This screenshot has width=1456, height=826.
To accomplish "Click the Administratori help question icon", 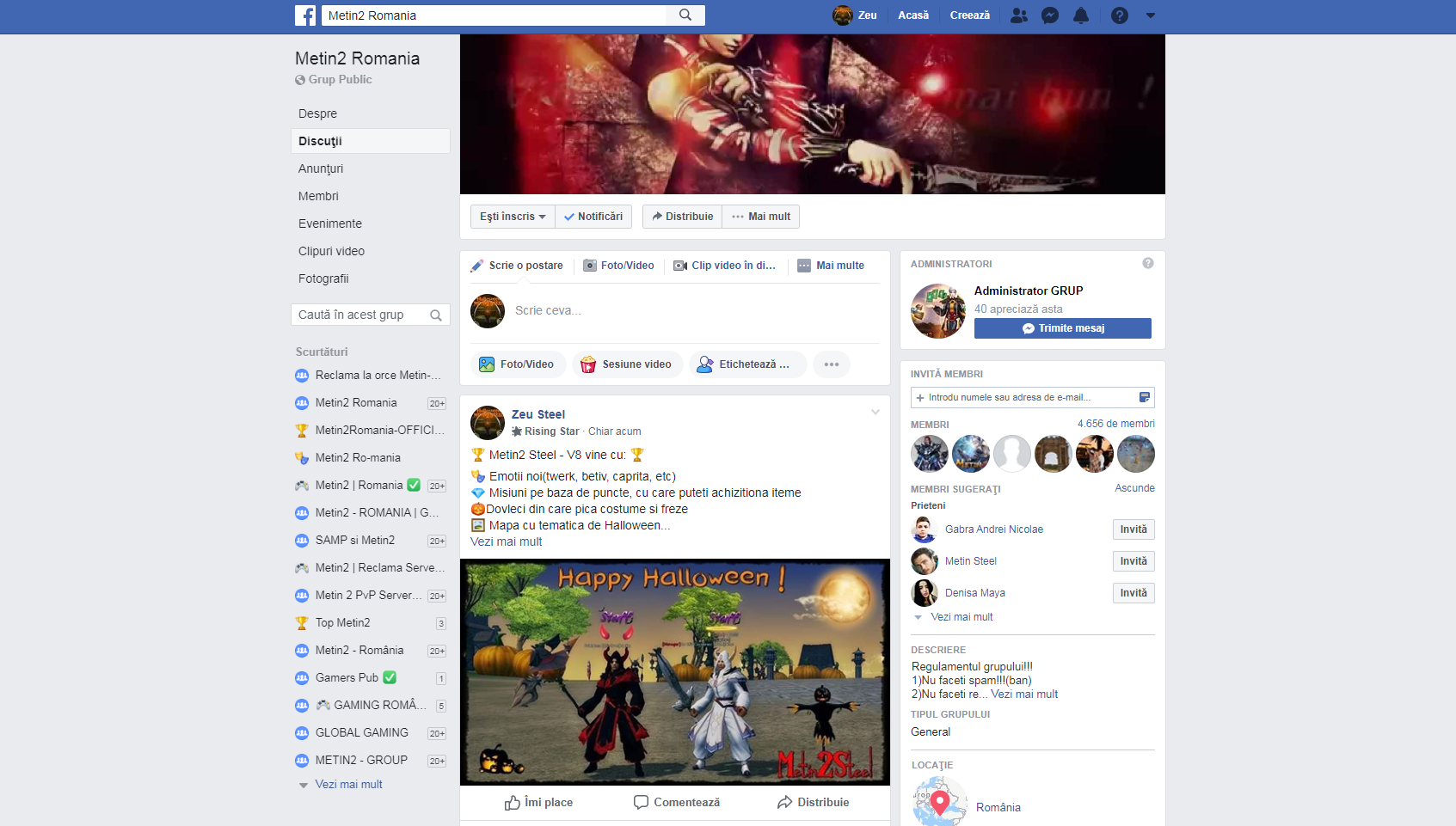I will [x=1148, y=263].
